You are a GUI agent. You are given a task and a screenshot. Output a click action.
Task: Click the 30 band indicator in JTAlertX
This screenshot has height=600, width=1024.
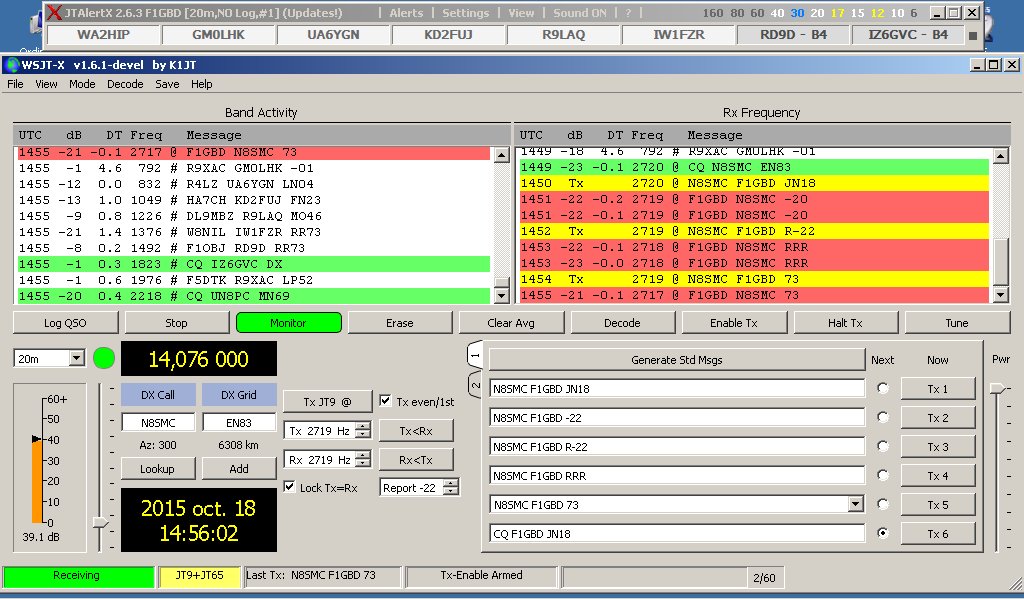pyautogui.click(x=797, y=13)
